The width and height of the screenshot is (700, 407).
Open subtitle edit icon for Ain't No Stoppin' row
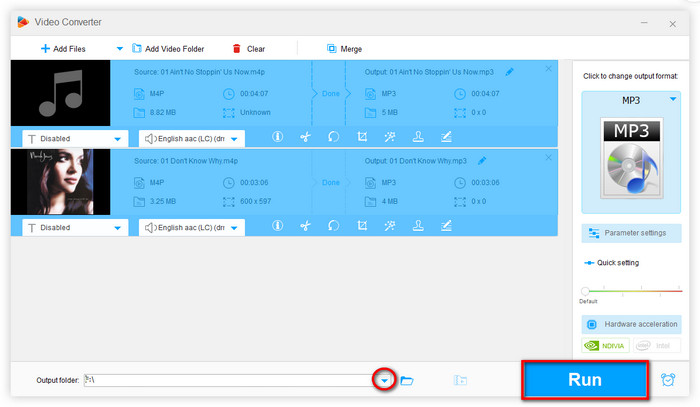[446, 137]
